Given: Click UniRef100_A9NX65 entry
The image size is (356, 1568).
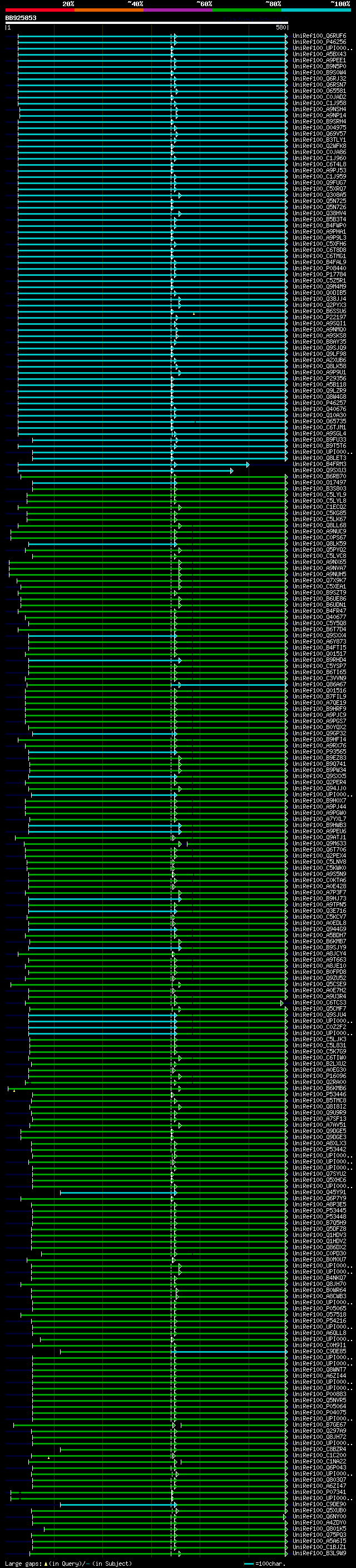Looking at the screenshot, I should tap(319, 562).
